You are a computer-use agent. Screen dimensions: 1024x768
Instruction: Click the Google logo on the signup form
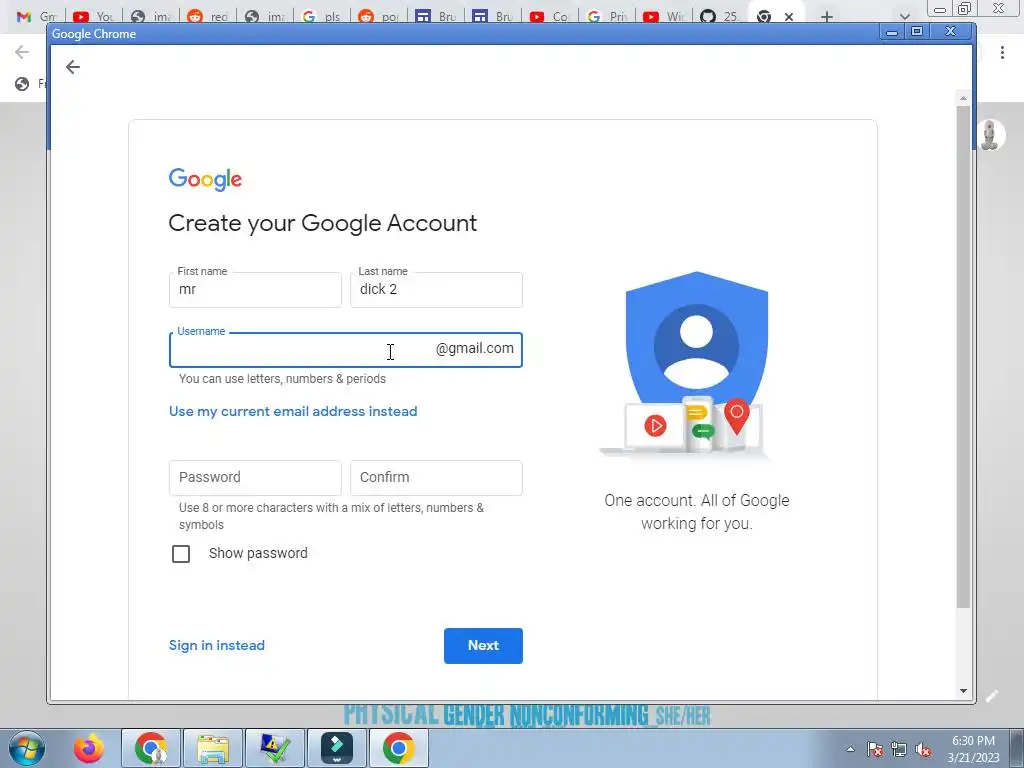(205, 179)
